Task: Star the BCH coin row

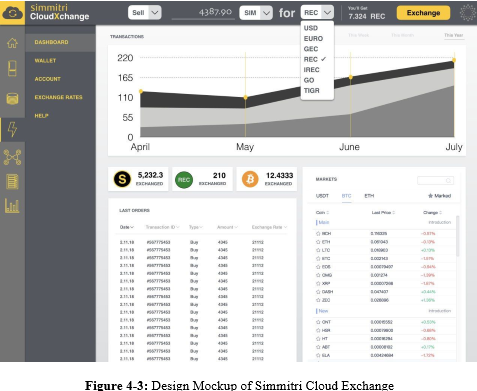Action: (318, 234)
